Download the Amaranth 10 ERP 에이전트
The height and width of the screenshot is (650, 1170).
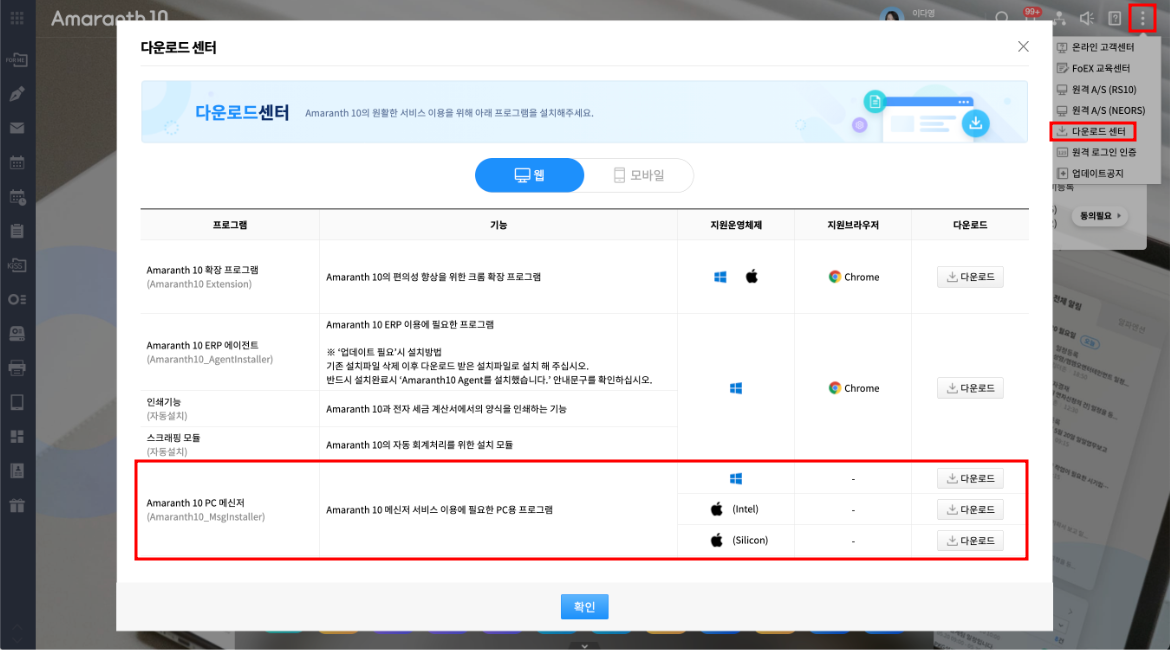pyautogui.click(x=970, y=388)
